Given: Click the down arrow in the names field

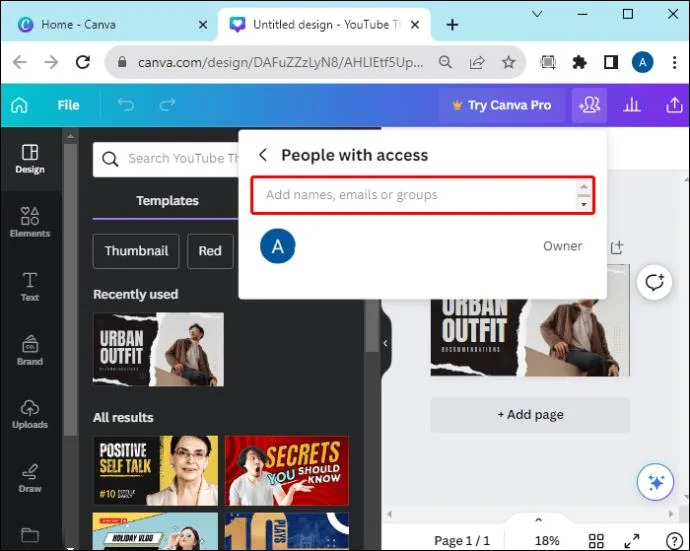Looking at the screenshot, I should (x=584, y=204).
